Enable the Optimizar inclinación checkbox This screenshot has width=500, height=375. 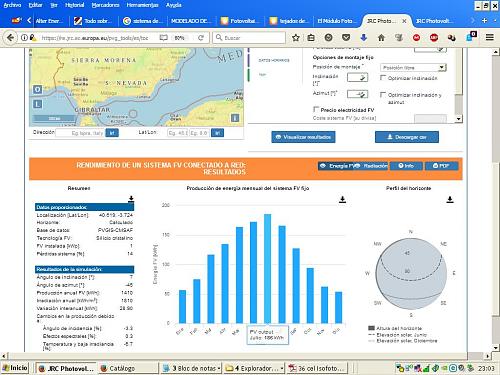pos(383,78)
